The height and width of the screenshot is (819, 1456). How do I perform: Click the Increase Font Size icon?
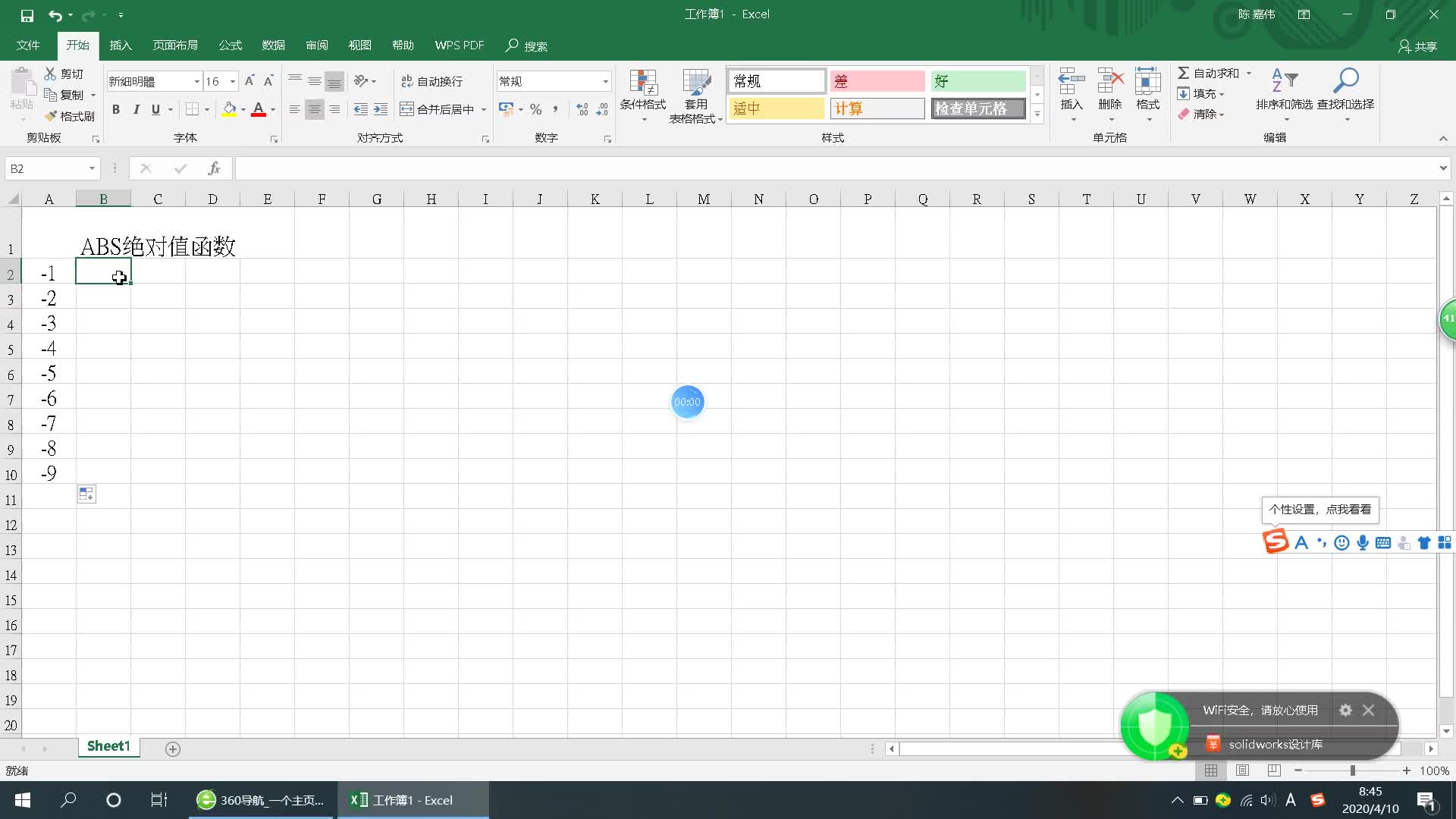click(249, 81)
